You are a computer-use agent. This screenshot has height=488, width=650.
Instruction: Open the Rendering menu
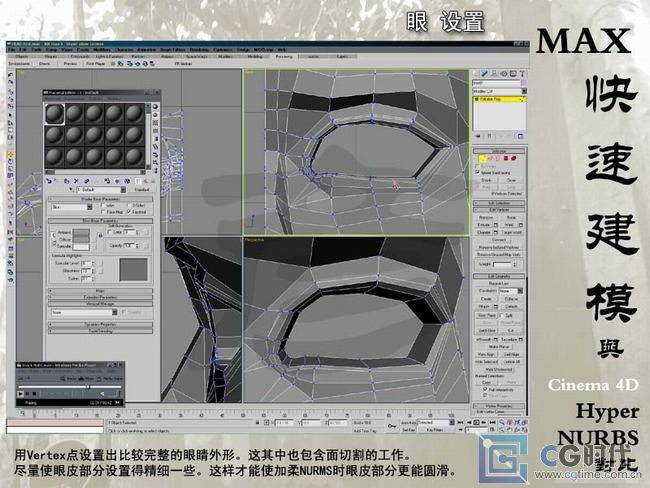[x=199, y=49]
